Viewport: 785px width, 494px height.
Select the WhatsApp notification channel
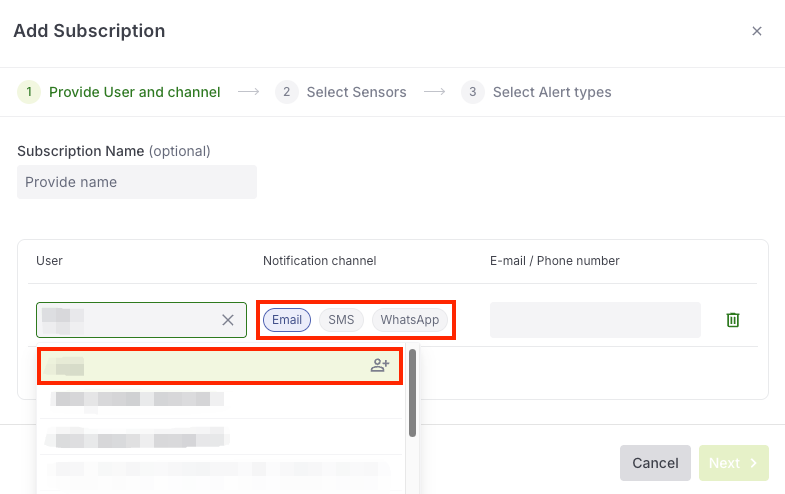coord(410,320)
